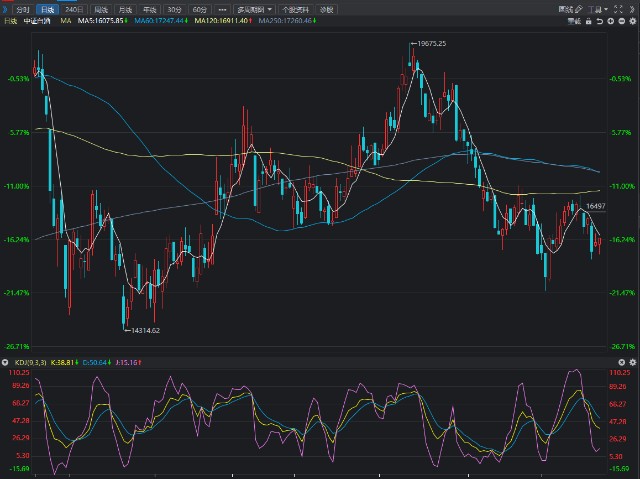Image resolution: width=640 pixels, height=479 pixels.
Task: Expand the KDJ indicator dropdown arrow
Action: click(x=5, y=362)
